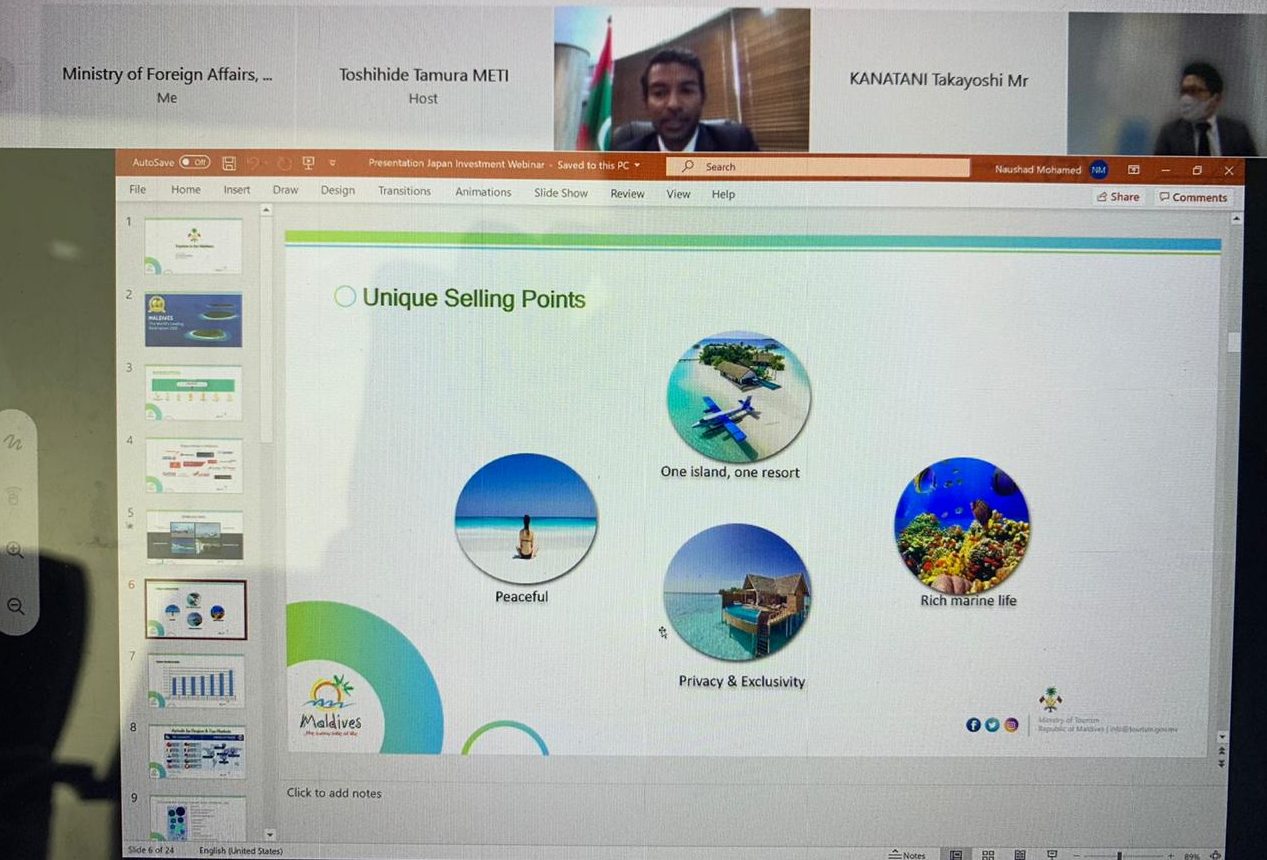Image resolution: width=1267 pixels, height=860 pixels.
Task: Select Normal view in status bar
Action: tap(956, 855)
